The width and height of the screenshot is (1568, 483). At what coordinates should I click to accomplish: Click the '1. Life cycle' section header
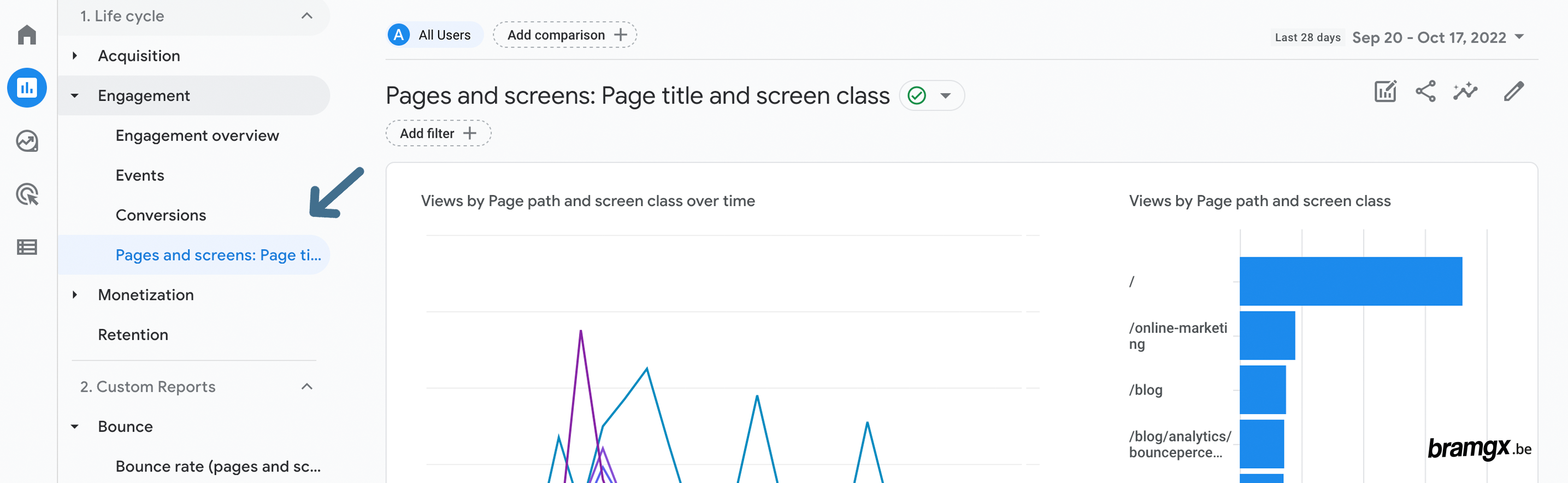click(x=122, y=16)
